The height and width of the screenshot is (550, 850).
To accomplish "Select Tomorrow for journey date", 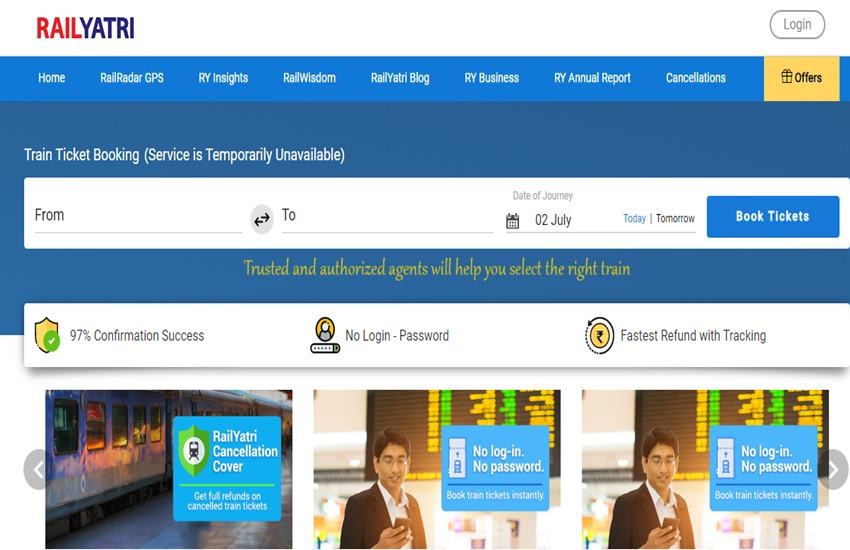I will tap(675, 218).
